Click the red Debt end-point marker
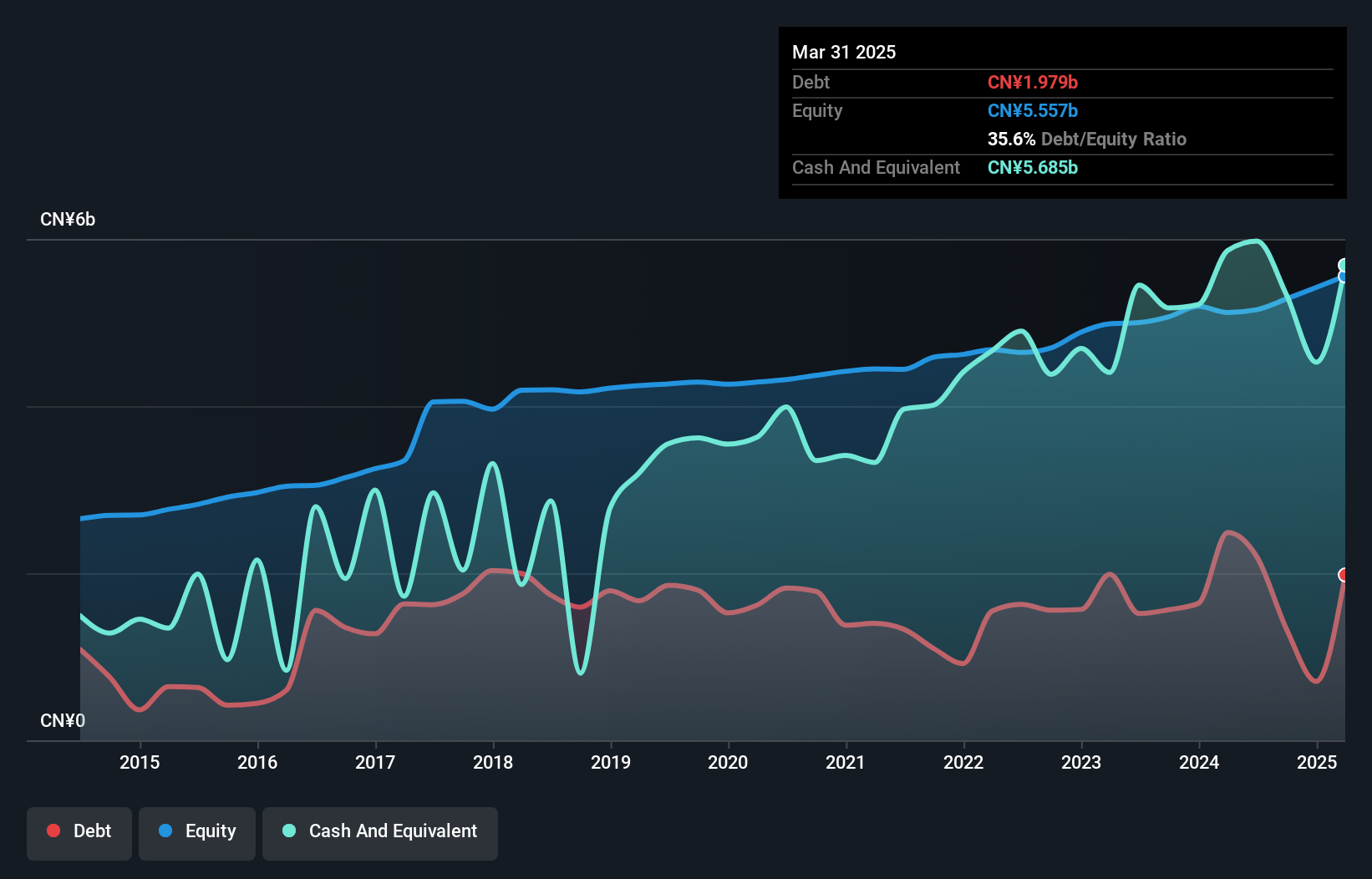Viewport: 1372px width, 879px height. pos(1344,575)
